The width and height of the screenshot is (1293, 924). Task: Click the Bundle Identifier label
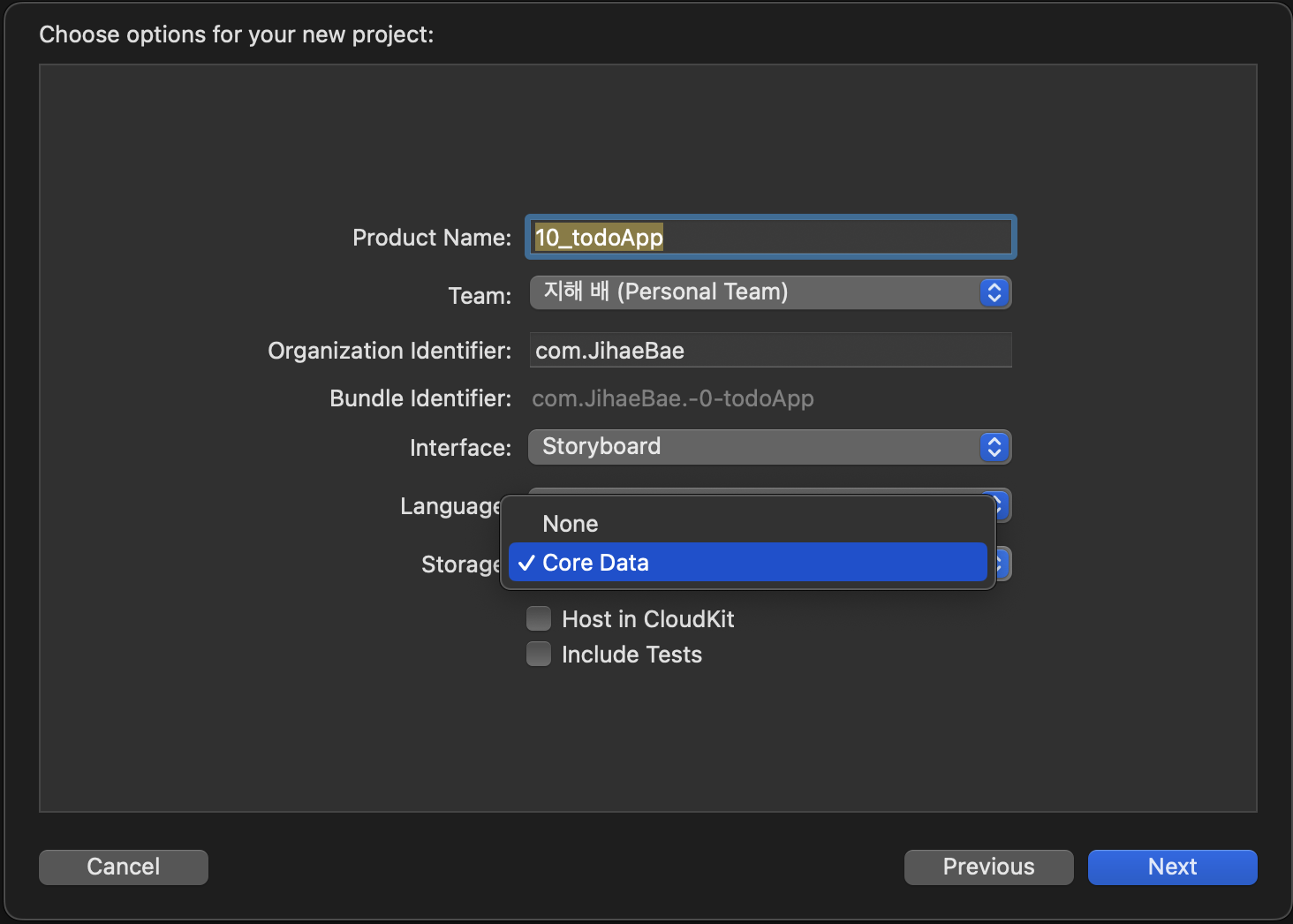pyautogui.click(x=420, y=398)
